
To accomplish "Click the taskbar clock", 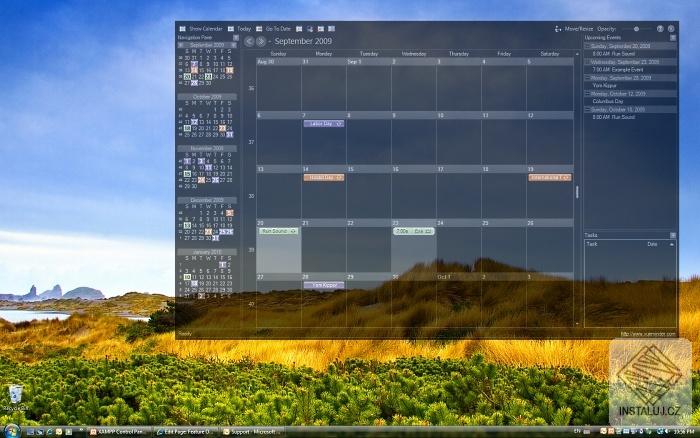I will coord(684,432).
